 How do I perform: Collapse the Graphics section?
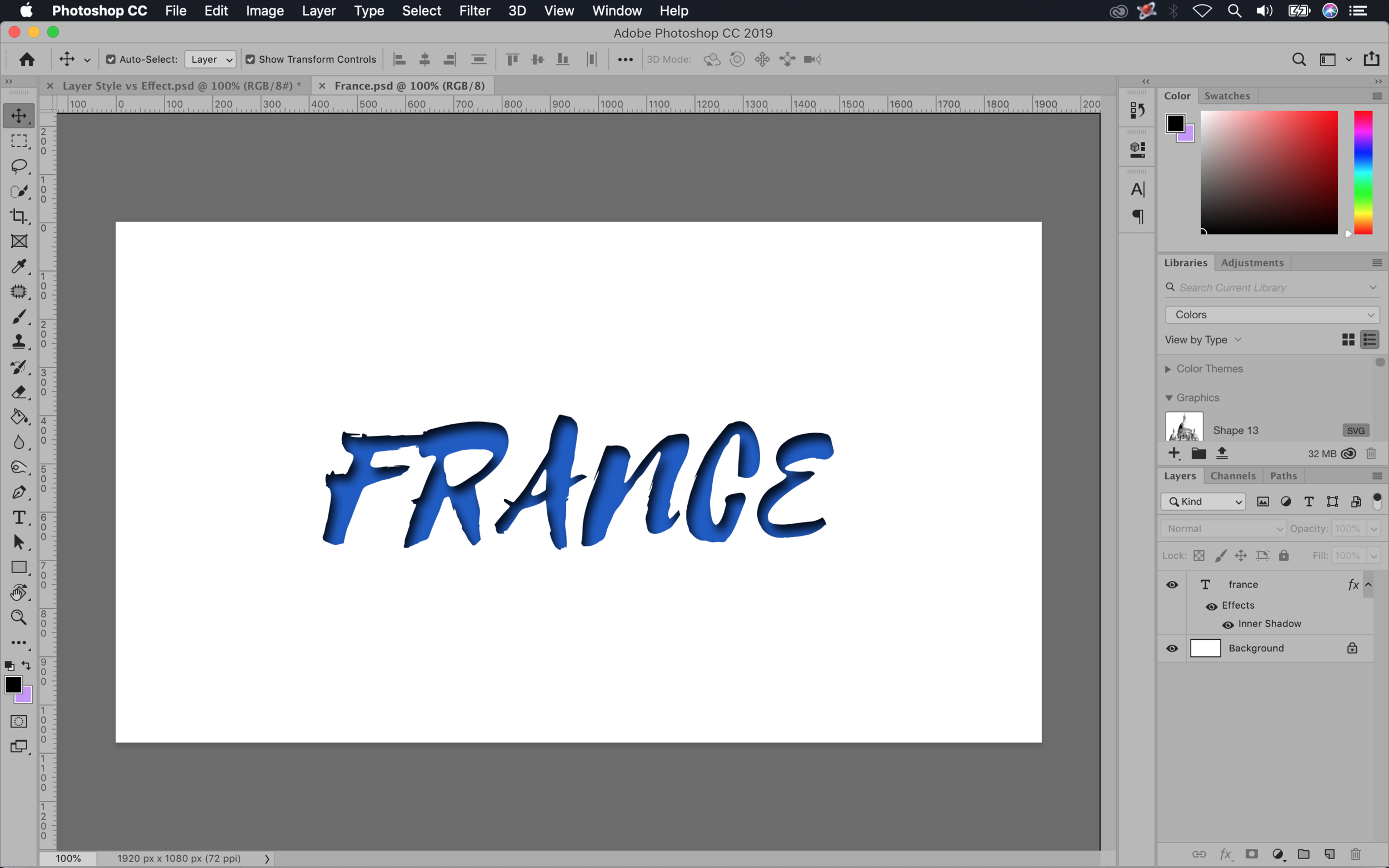pos(1168,398)
